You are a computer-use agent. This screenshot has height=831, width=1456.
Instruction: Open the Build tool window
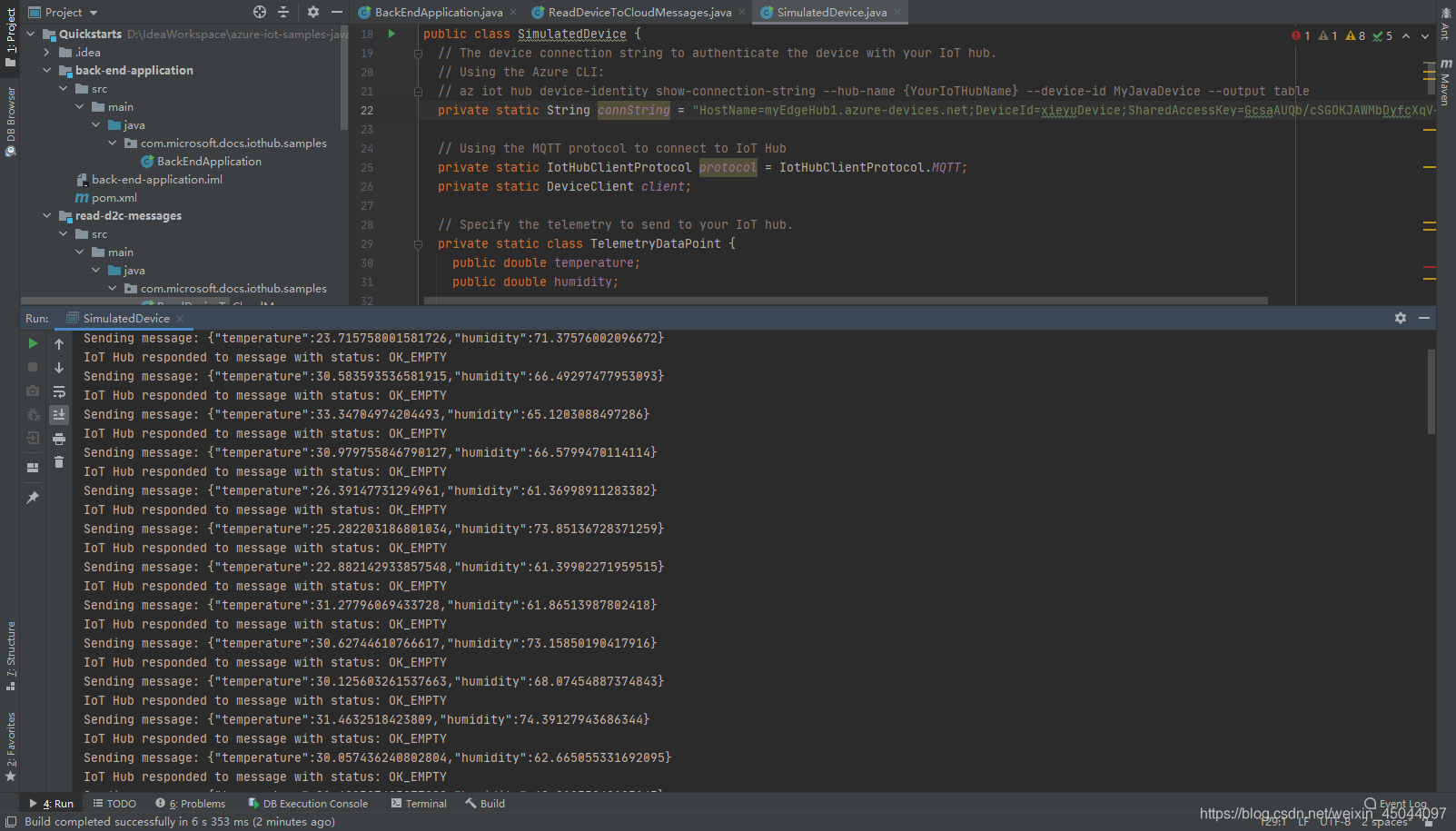[x=485, y=803]
